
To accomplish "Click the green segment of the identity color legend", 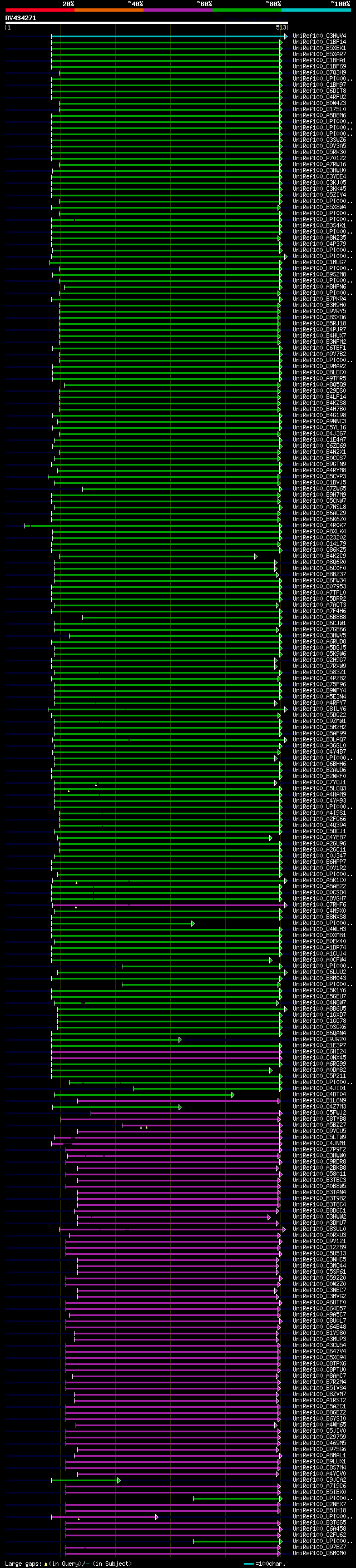I will (x=247, y=11).
